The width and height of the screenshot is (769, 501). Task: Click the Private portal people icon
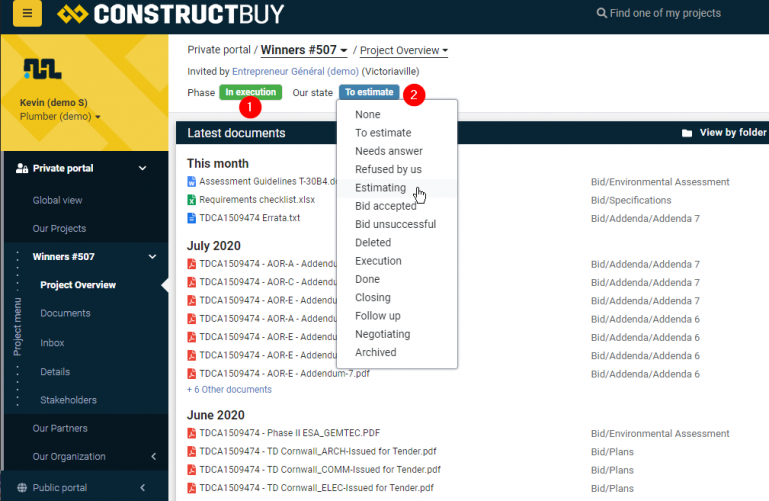pos(22,168)
